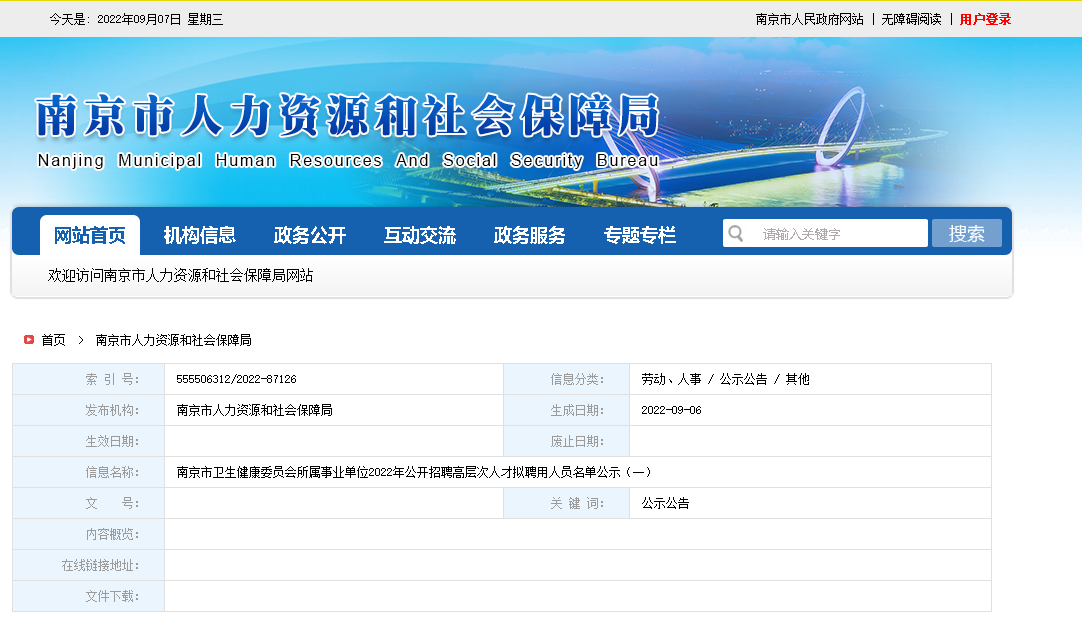Go to 首页 breadcrumb link
Screen dimensions: 1082x623
click(53, 340)
